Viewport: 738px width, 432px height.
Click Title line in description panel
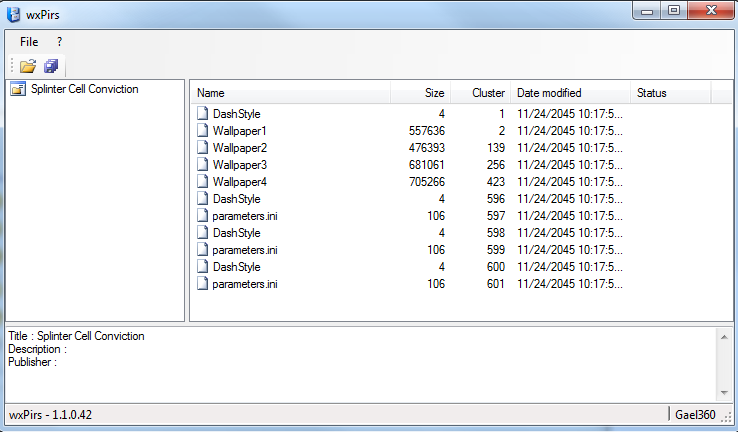pos(76,336)
